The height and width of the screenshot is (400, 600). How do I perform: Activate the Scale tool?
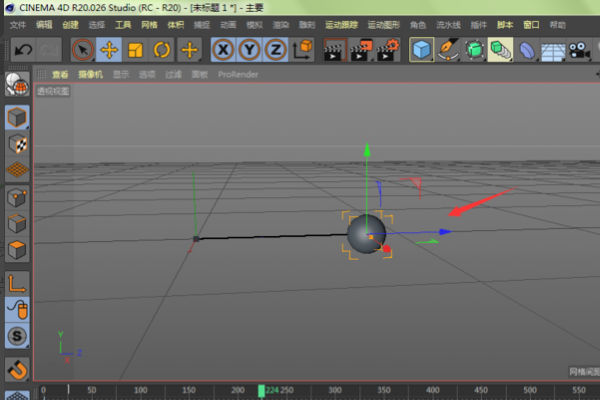[x=135, y=49]
